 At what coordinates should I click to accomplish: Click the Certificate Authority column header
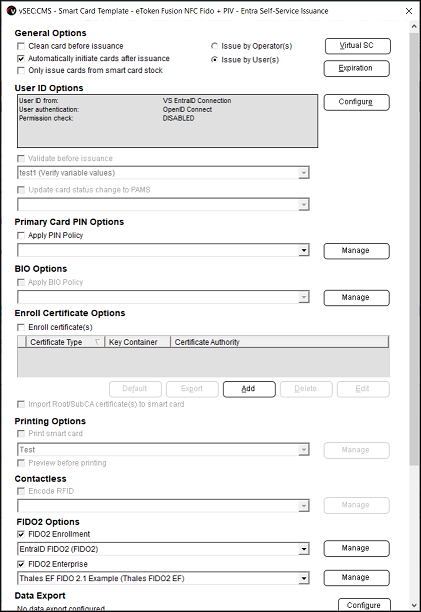pyautogui.click(x=280, y=342)
